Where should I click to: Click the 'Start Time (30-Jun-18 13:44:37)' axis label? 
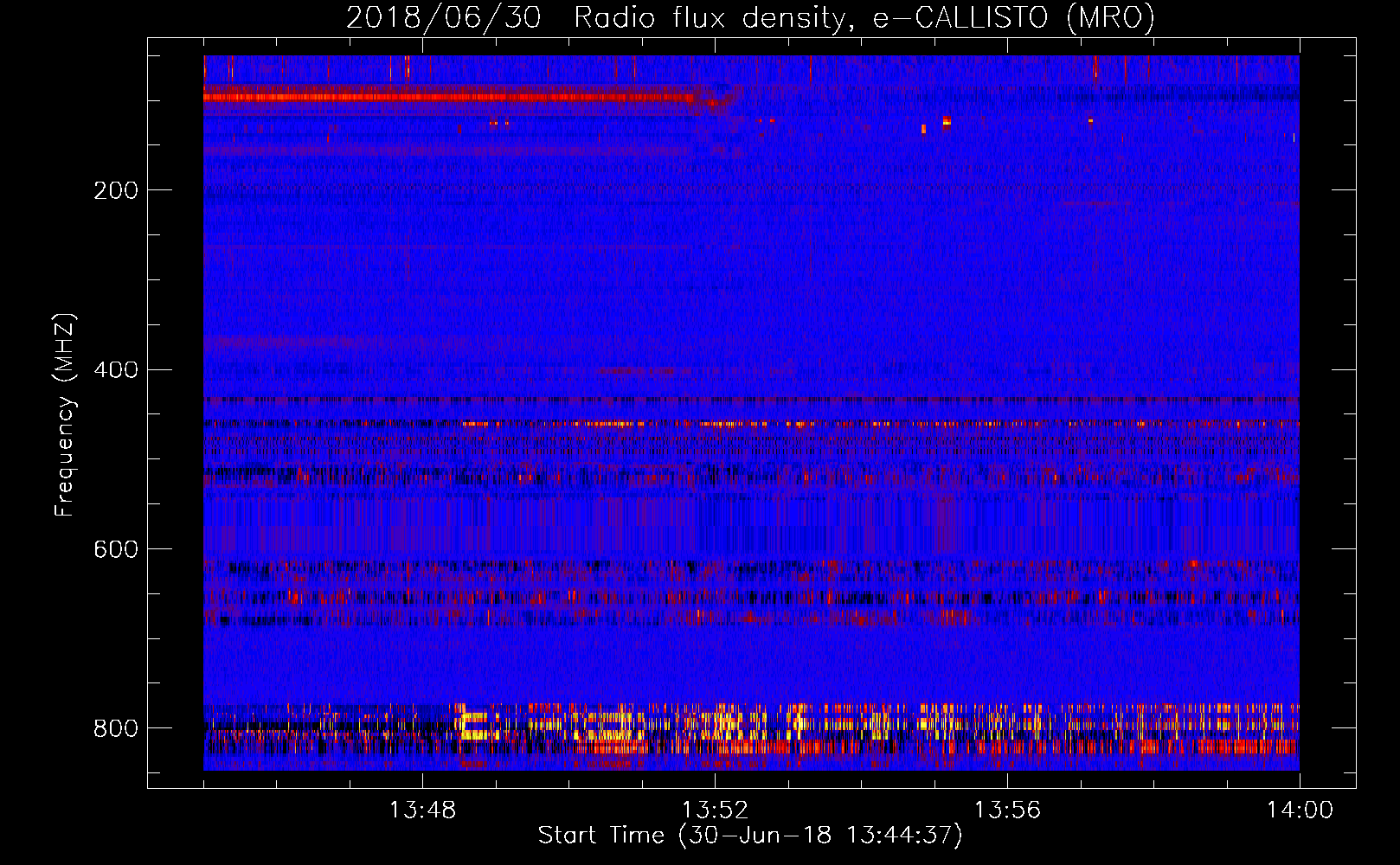point(750,836)
